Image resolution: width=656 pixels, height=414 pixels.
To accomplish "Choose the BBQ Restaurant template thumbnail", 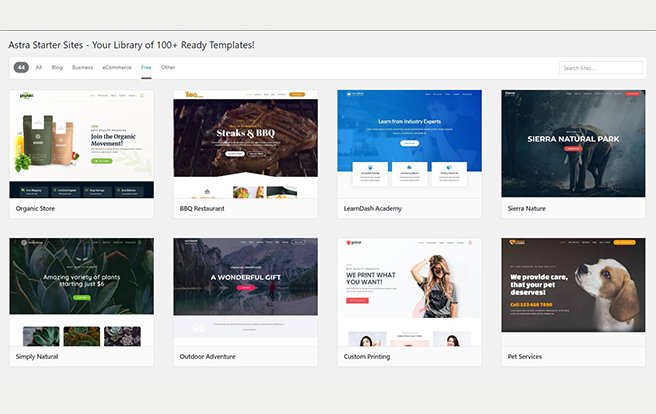I will pos(245,144).
